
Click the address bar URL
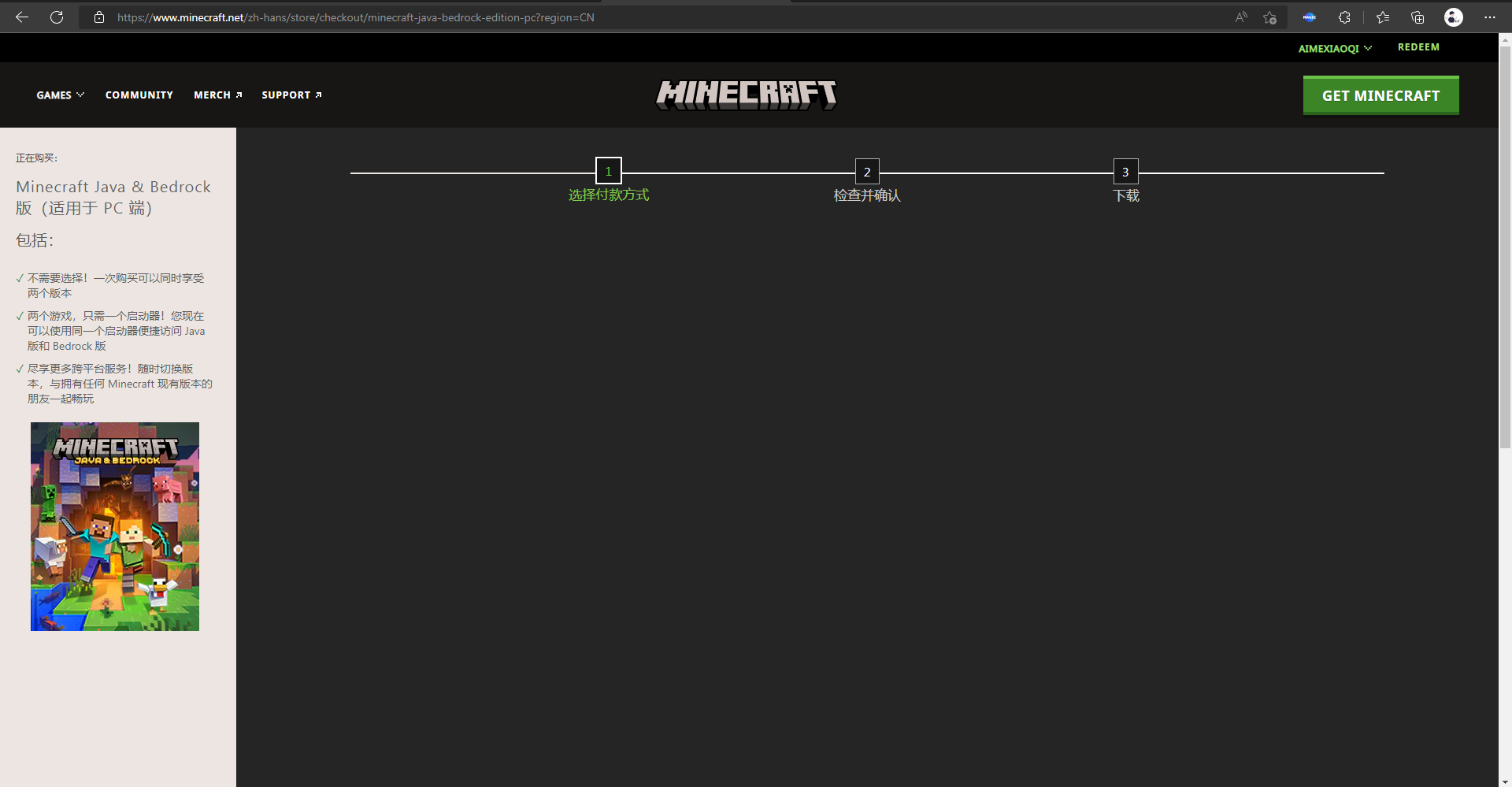point(355,17)
